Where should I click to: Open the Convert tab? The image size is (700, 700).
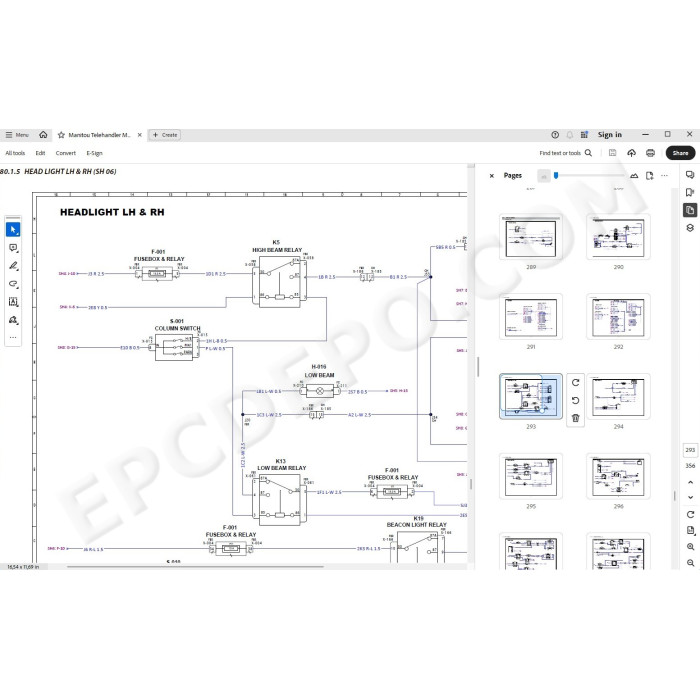66,153
